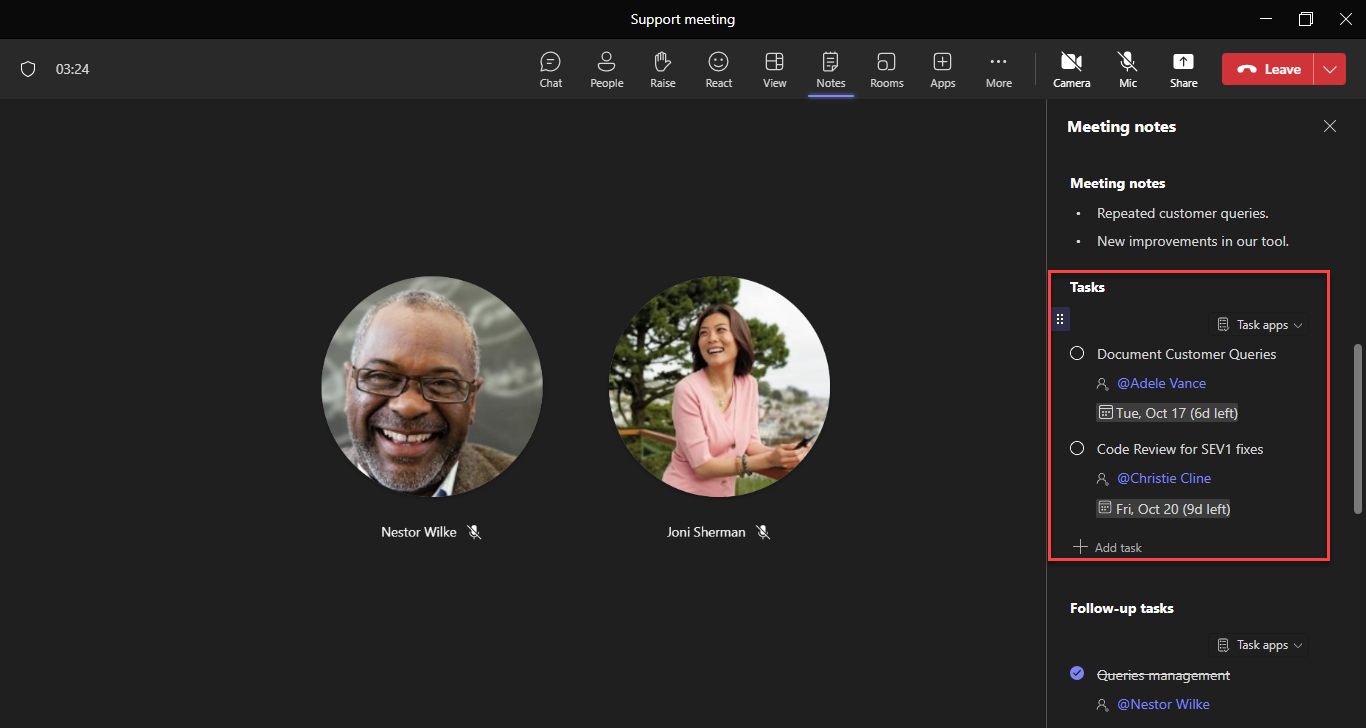Open the @Adele Vance mention

1161,383
